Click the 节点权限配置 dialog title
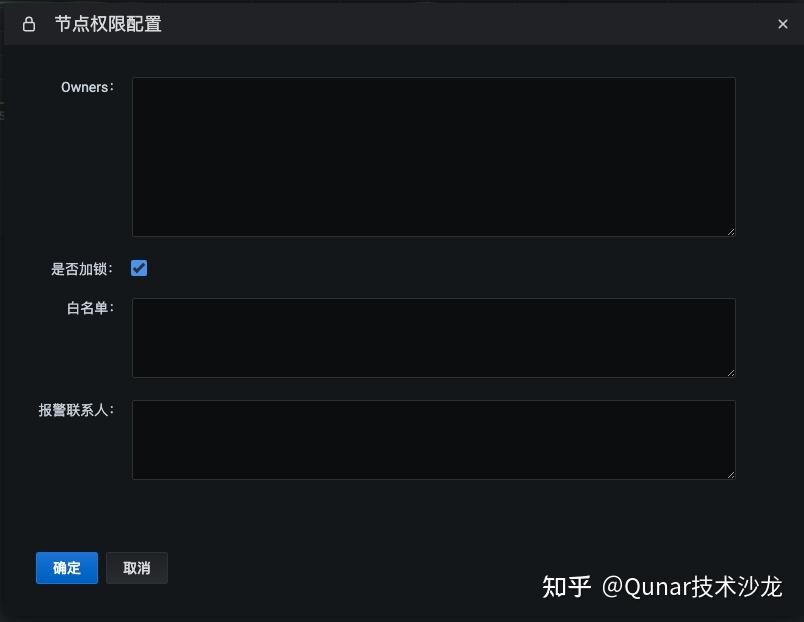This screenshot has width=804, height=622. tap(108, 24)
